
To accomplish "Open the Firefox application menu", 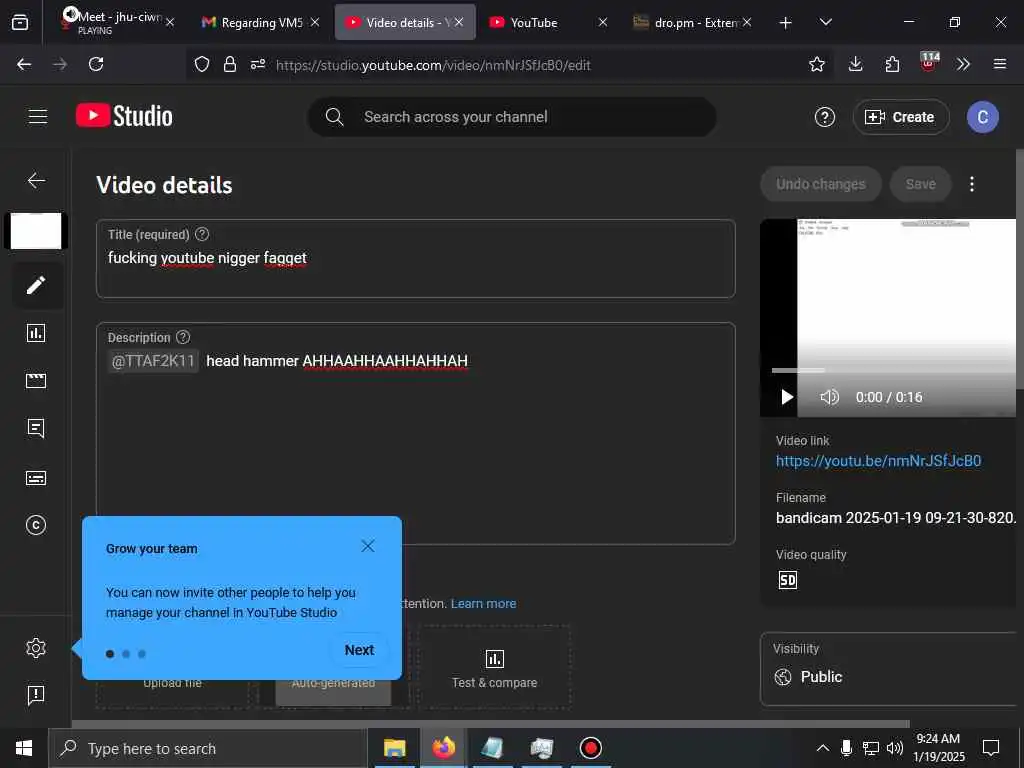I will click(x=999, y=64).
